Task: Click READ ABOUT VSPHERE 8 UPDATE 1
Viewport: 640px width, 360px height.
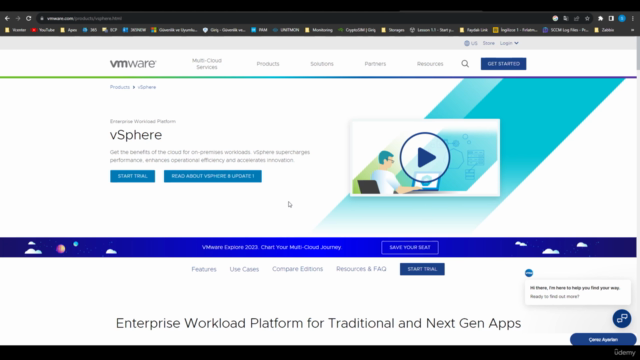Action: pyautogui.click(x=213, y=176)
